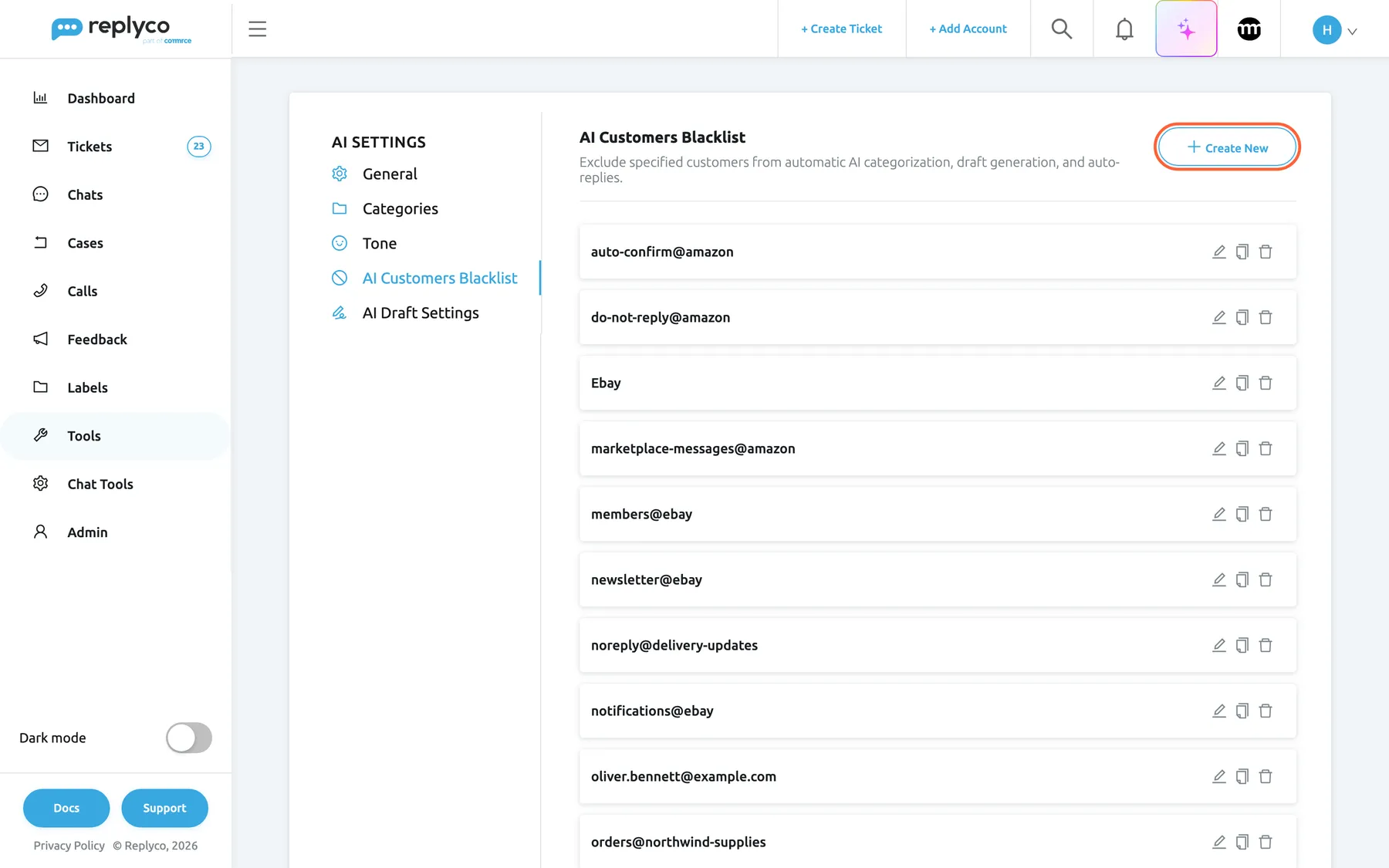Select Tone in AI settings
The width and height of the screenshot is (1389, 868).
point(379,243)
